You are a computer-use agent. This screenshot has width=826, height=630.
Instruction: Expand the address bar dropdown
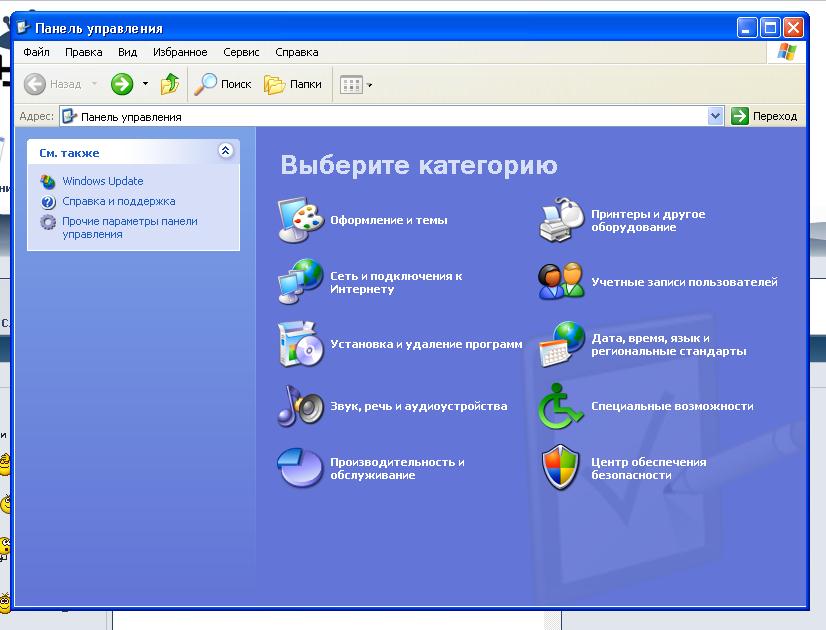coord(715,116)
